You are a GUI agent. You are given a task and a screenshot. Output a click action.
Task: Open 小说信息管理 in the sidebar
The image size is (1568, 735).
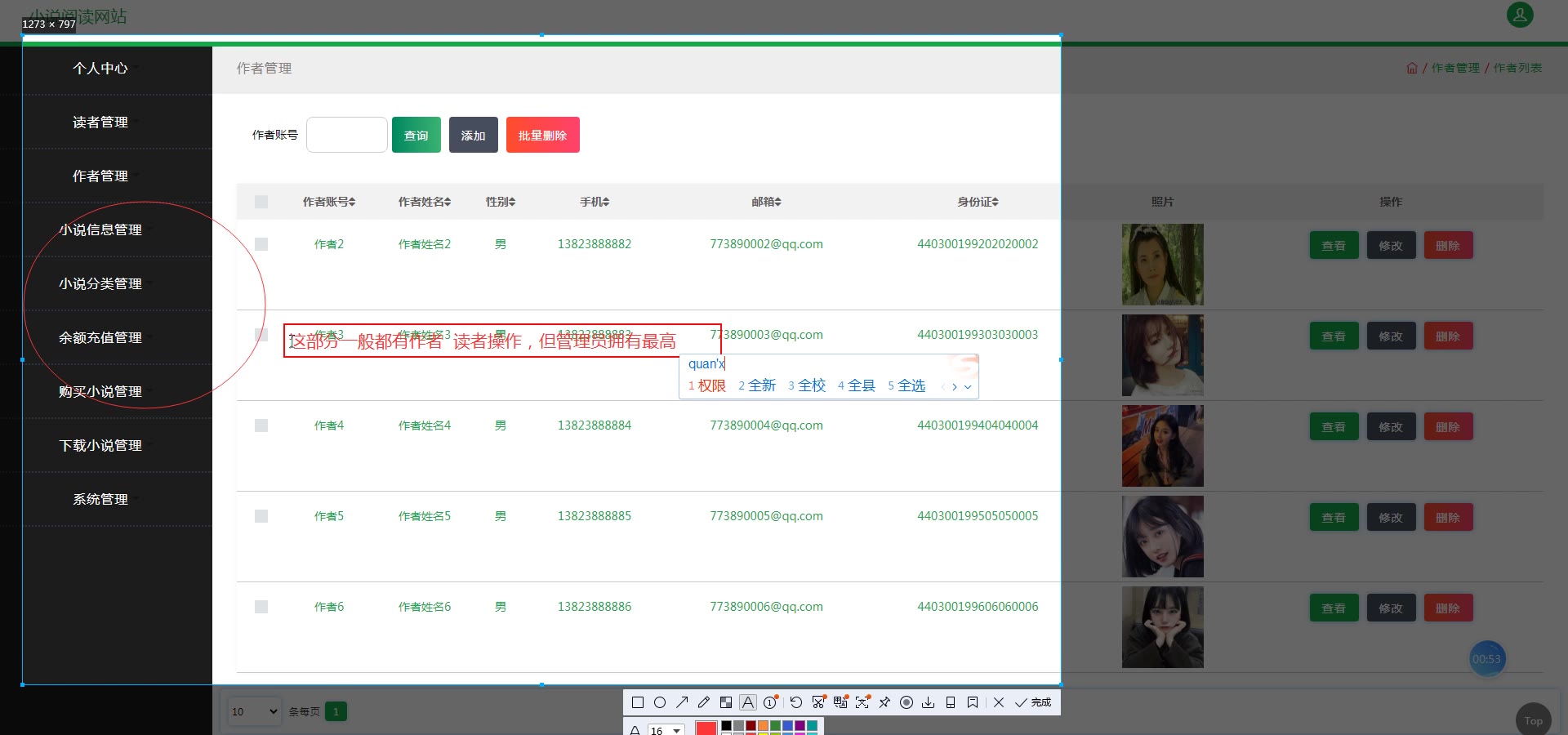click(x=100, y=230)
